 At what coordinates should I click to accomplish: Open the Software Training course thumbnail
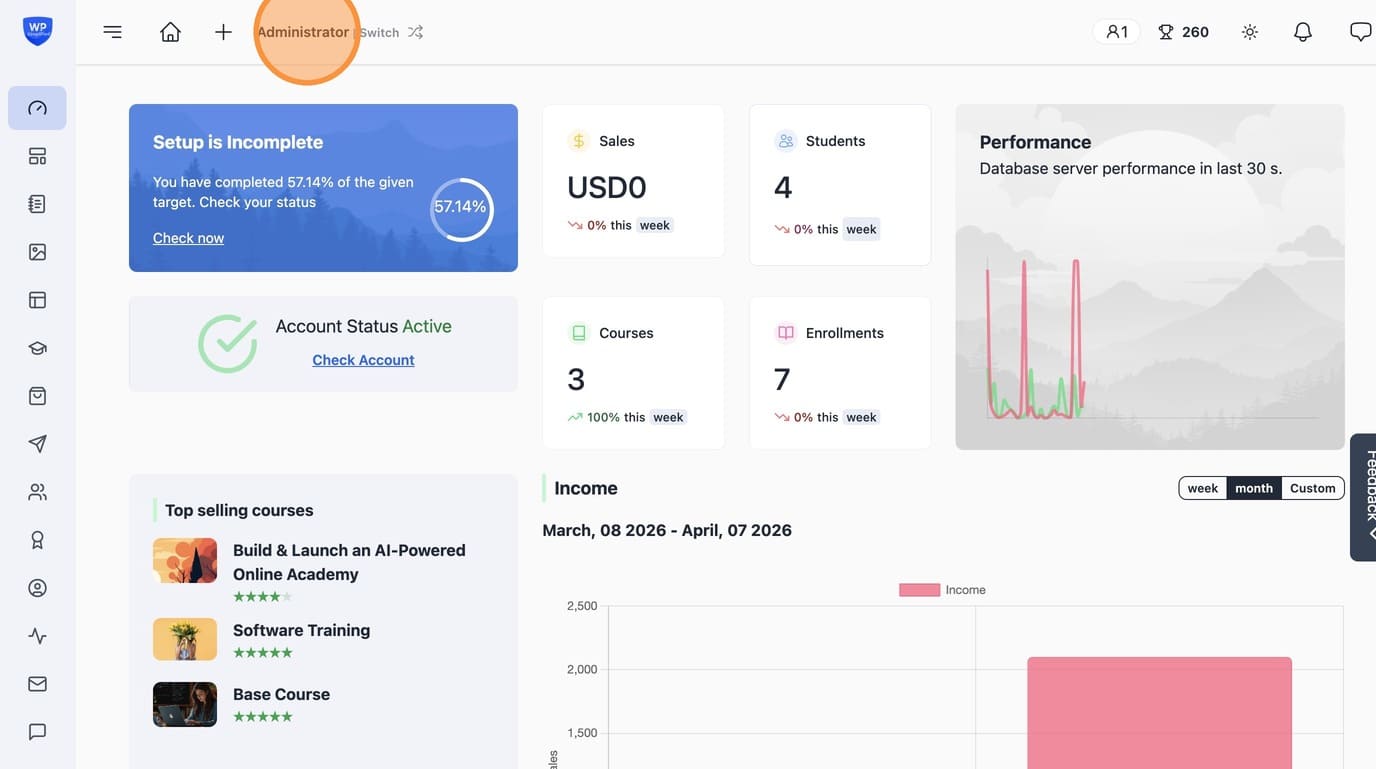[x=185, y=639]
